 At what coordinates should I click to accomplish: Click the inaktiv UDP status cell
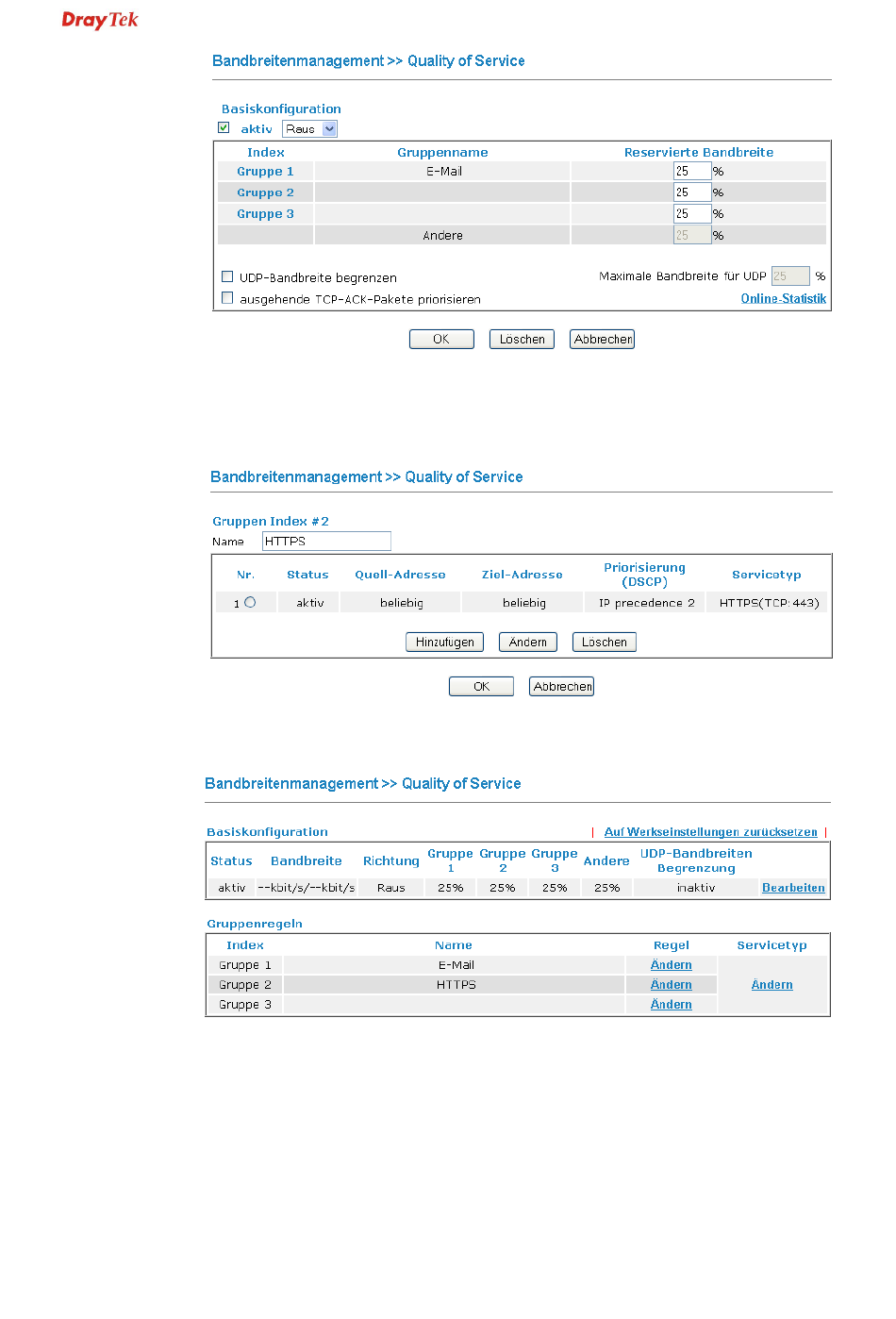(x=696, y=888)
